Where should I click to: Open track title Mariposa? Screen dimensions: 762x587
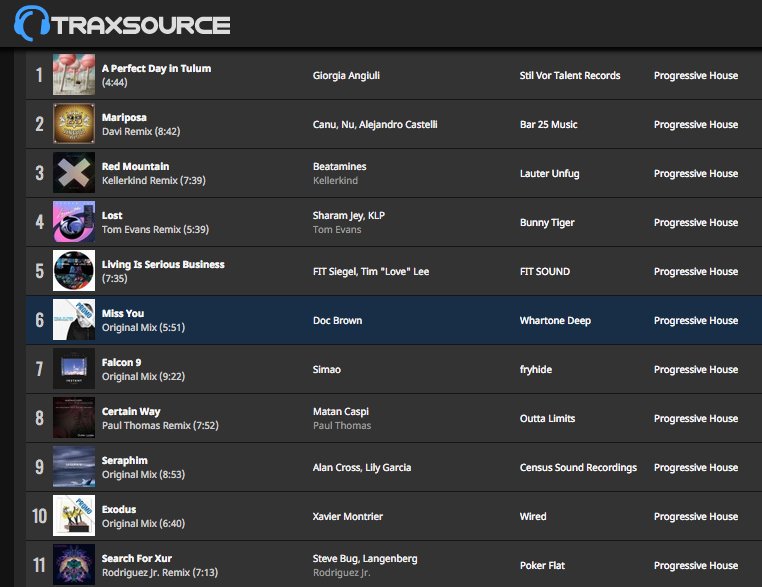[124, 118]
